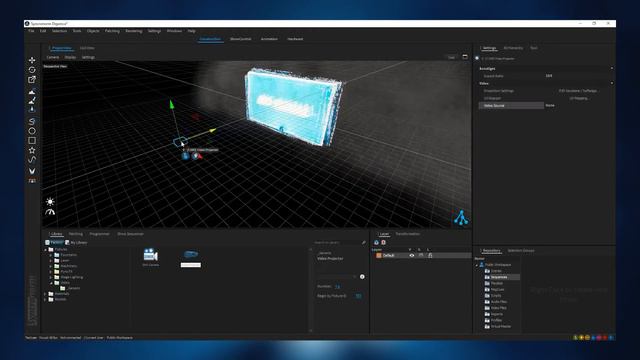This screenshot has width=640, height=360.
Task: Click the UV Mapping button
Action: 578,98
